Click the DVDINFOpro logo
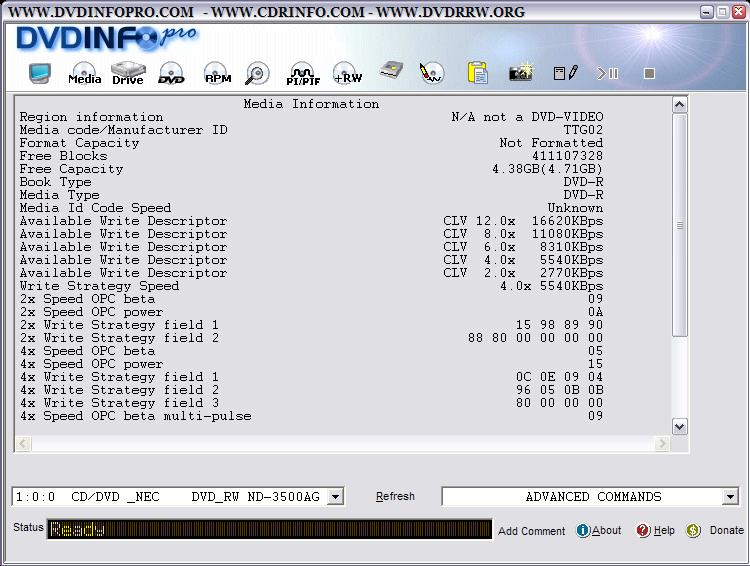Image resolution: width=750 pixels, height=566 pixels. 106,38
